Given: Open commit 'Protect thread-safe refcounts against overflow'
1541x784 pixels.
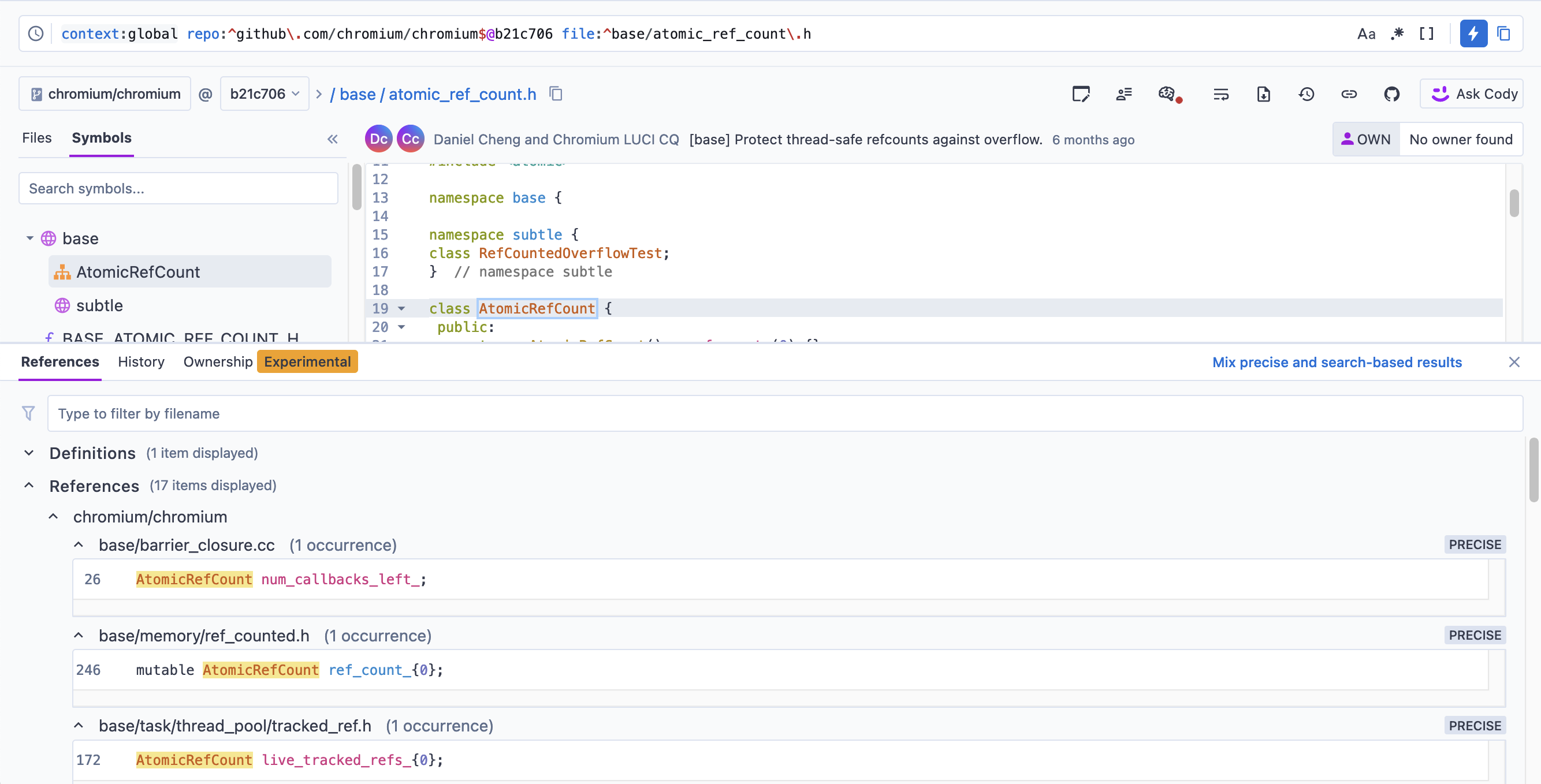Looking at the screenshot, I should coord(866,139).
